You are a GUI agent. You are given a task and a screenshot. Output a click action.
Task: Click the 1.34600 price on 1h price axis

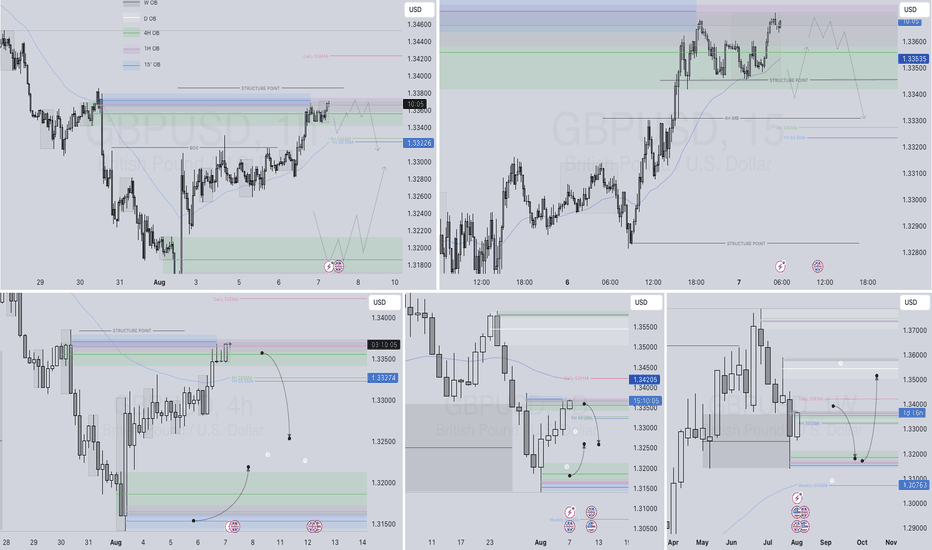pyautogui.click(x=419, y=25)
